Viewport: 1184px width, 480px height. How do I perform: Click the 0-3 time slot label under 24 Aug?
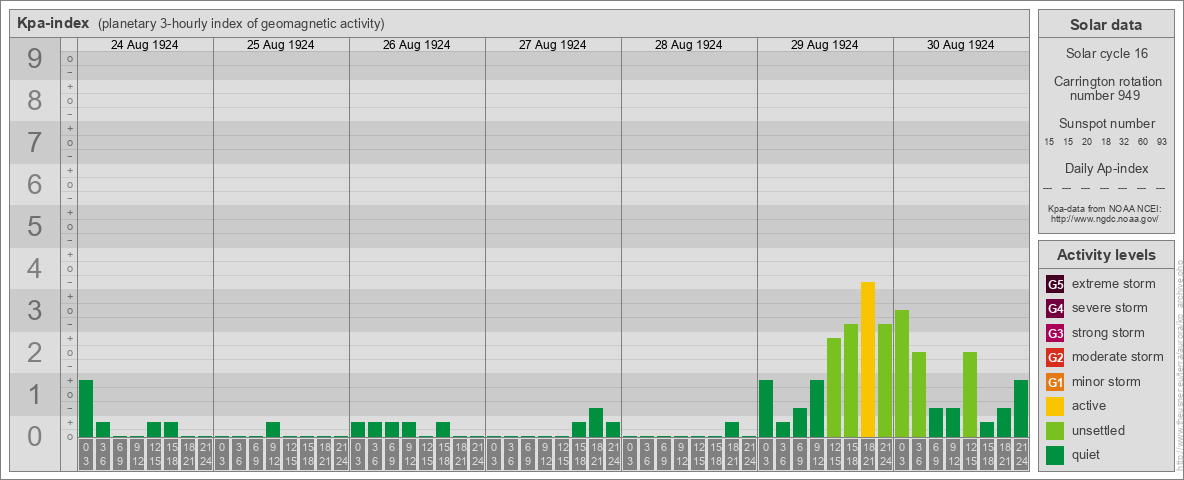click(x=86, y=454)
